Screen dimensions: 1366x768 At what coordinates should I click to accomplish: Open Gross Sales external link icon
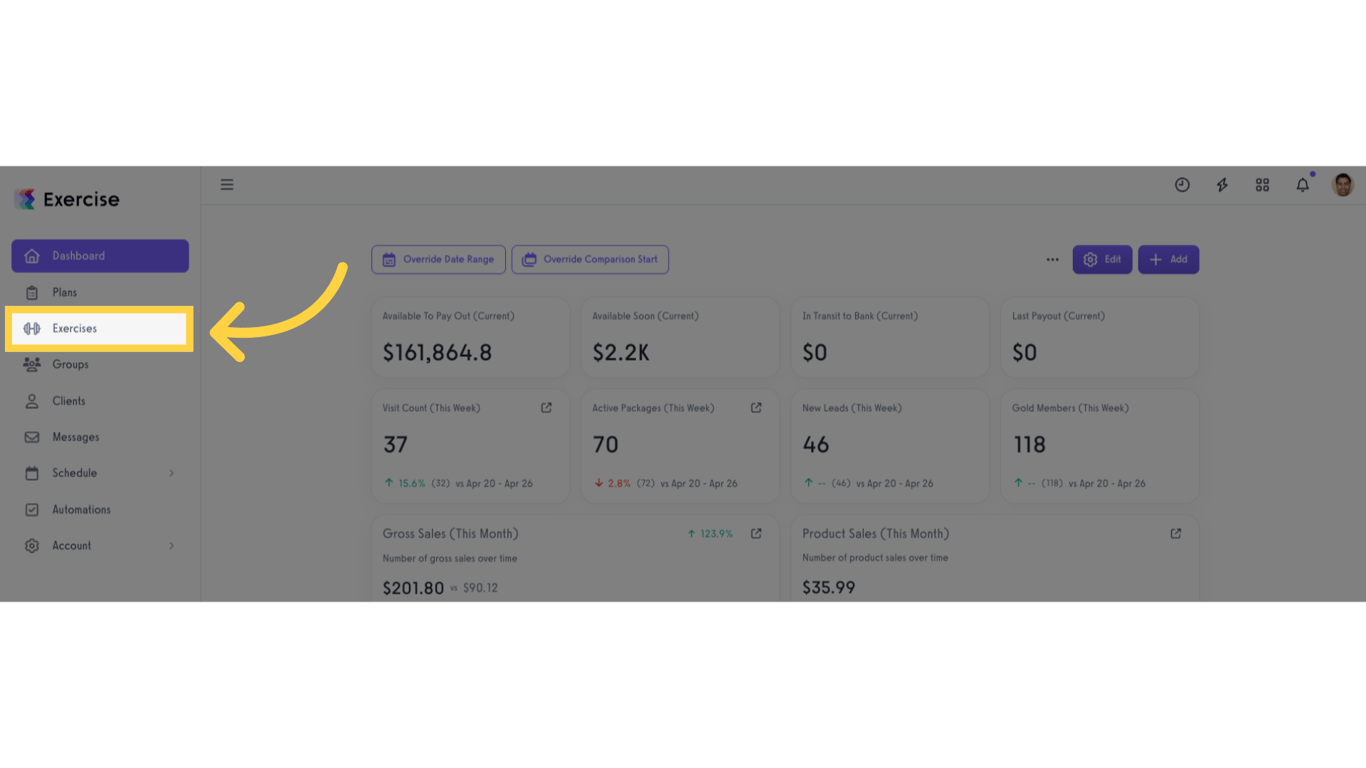coord(756,534)
